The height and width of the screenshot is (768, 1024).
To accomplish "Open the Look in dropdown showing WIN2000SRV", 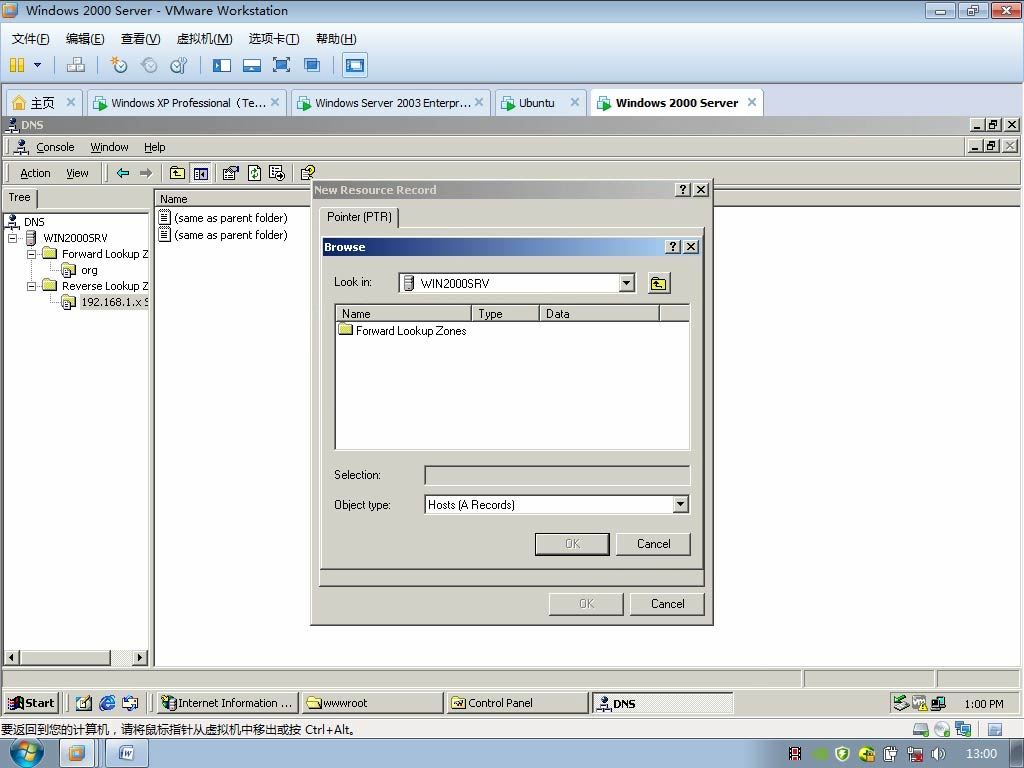I will click(626, 283).
